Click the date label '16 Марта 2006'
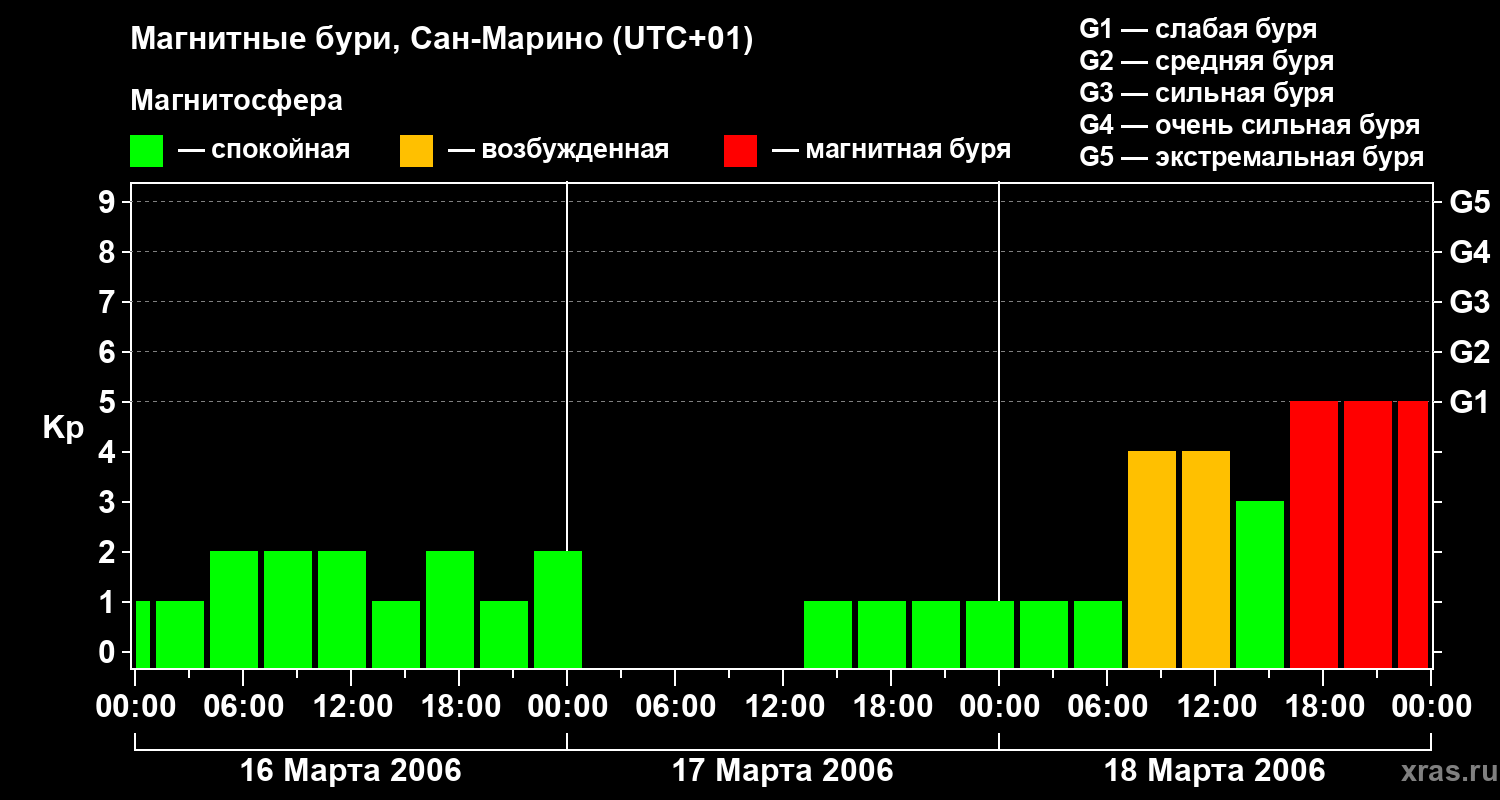Viewport: 1500px width, 800px height. pyautogui.click(x=351, y=771)
